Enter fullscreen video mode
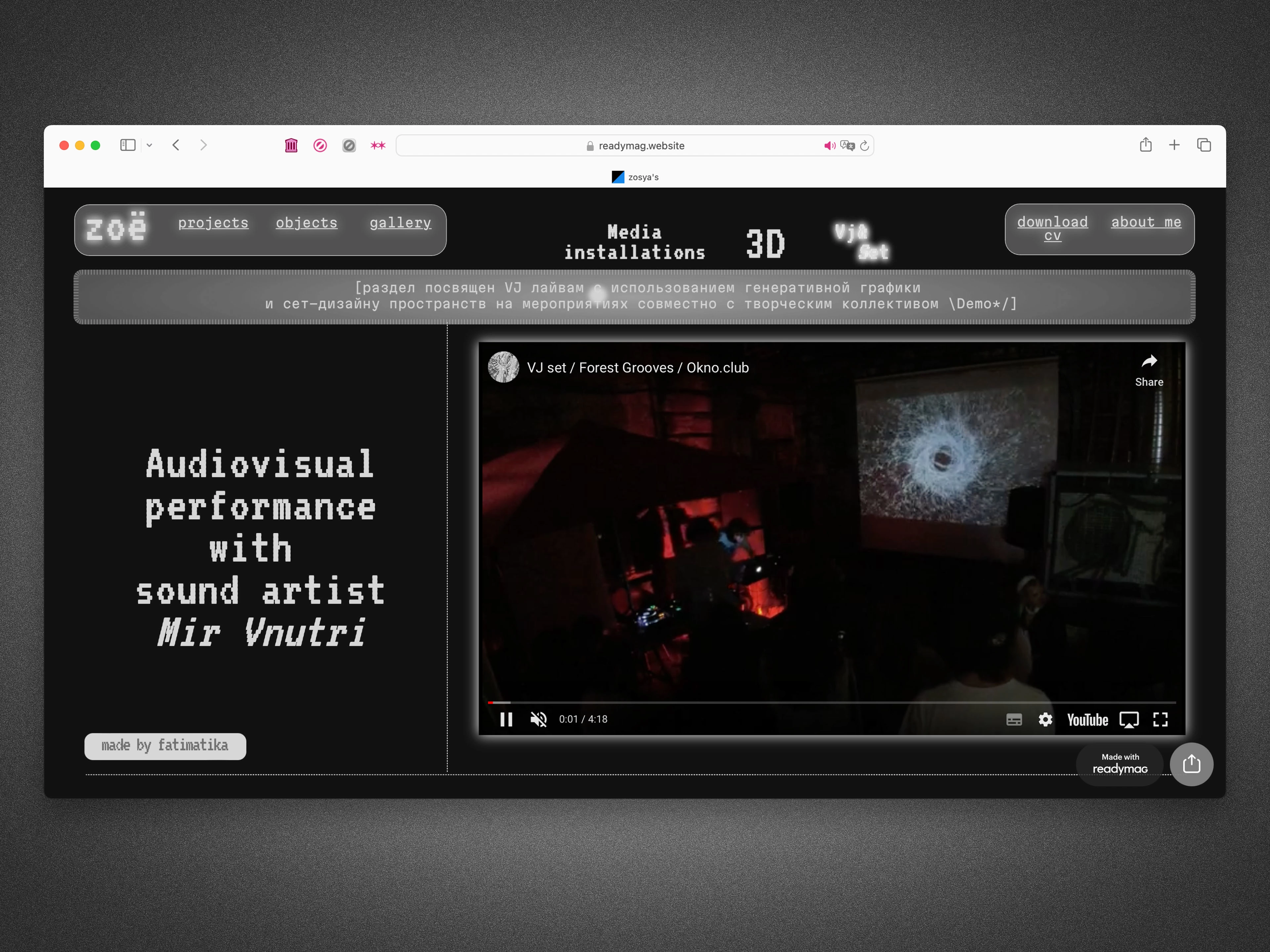Image resolution: width=1270 pixels, height=952 pixels. pos(1160,720)
